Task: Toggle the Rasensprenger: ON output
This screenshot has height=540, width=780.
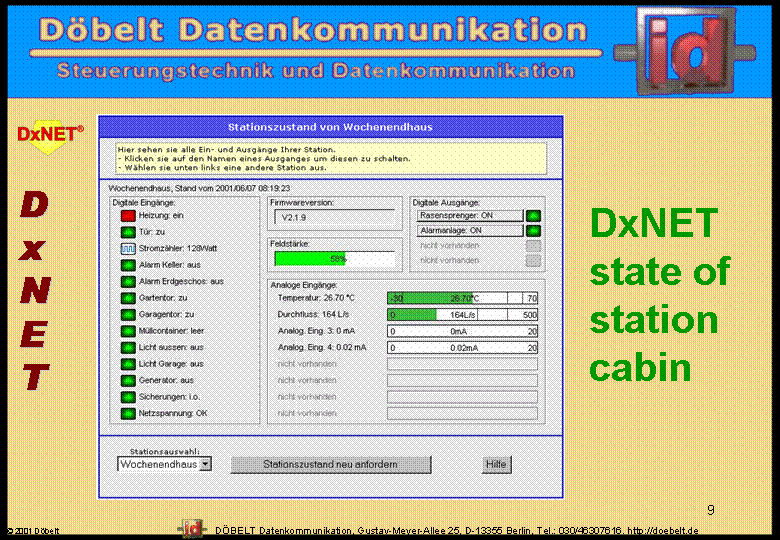Action: click(470, 216)
